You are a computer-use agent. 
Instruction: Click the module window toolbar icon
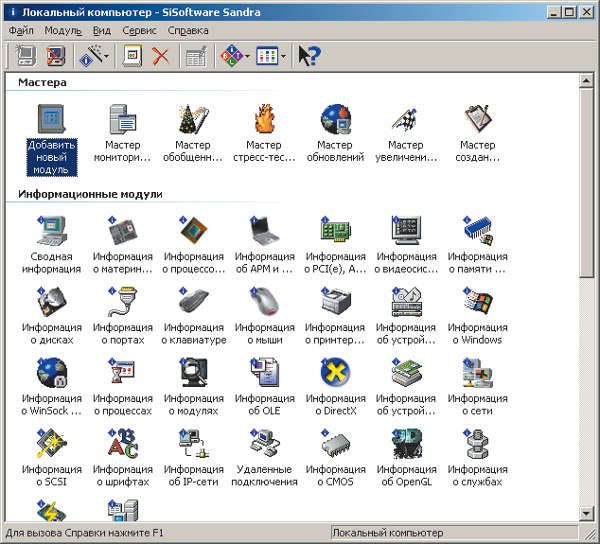click(132, 56)
